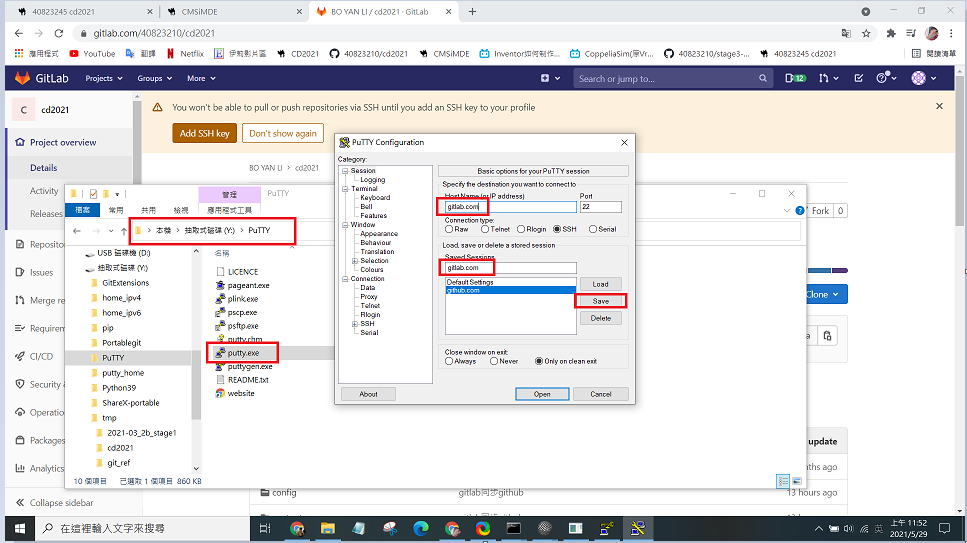Click Add SSH key on GitLab
Screen dimensions: 967x543
[x=204, y=133]
